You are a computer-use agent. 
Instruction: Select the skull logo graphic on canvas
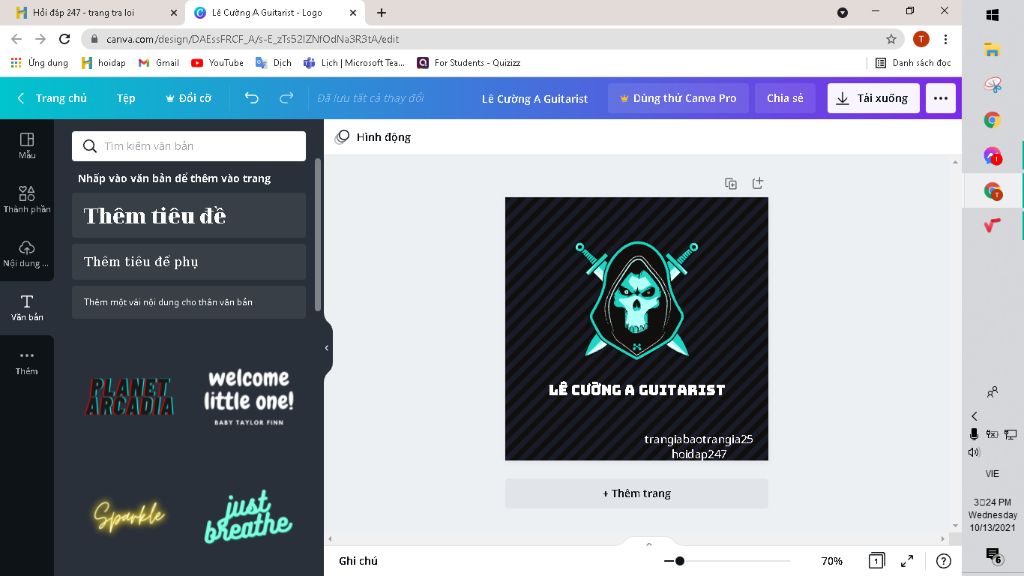(637, 299)
